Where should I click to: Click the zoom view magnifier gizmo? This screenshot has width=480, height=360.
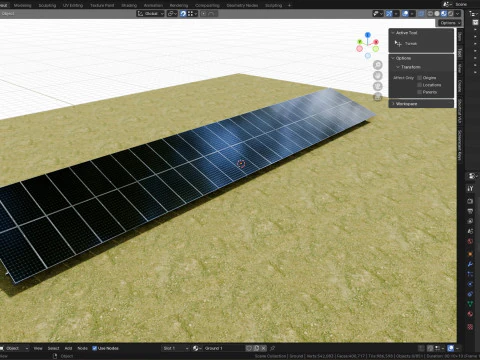tap(378, 65)
